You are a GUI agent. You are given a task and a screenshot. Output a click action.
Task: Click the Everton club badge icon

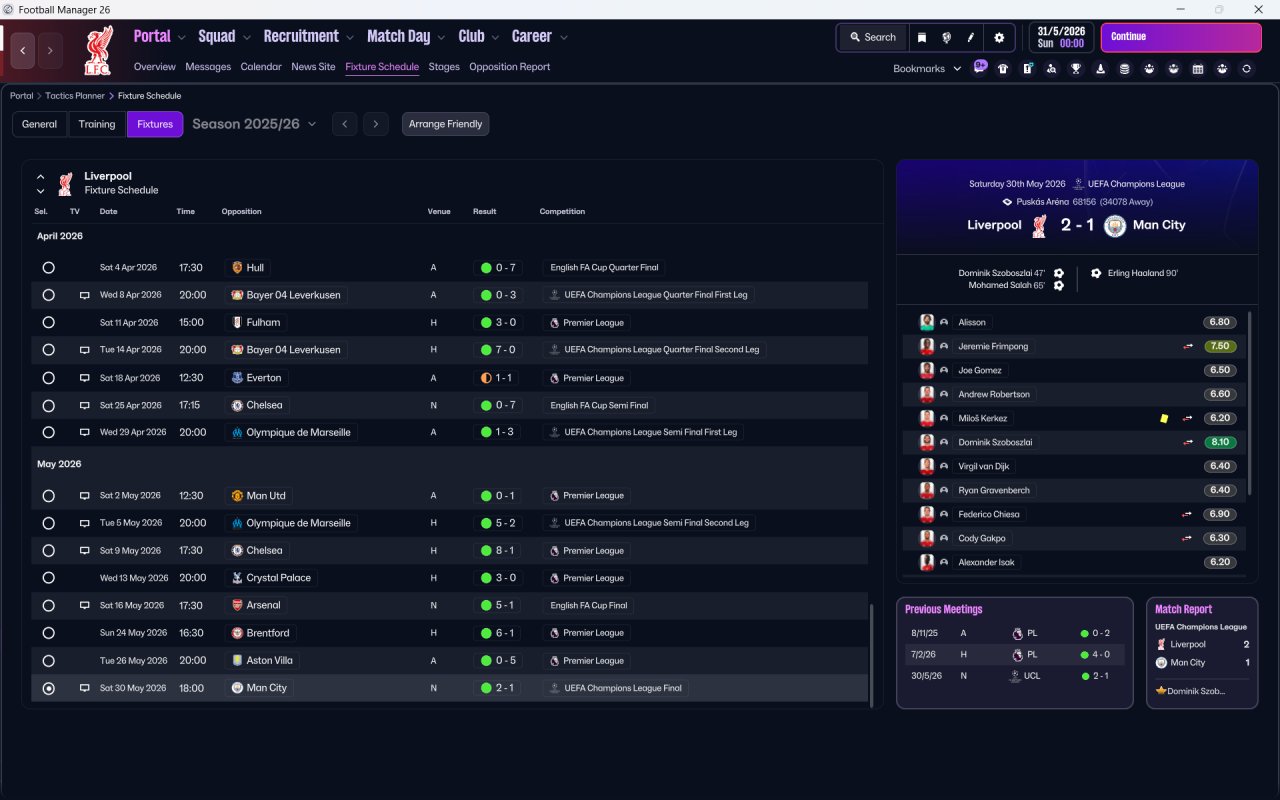[237, 378]
